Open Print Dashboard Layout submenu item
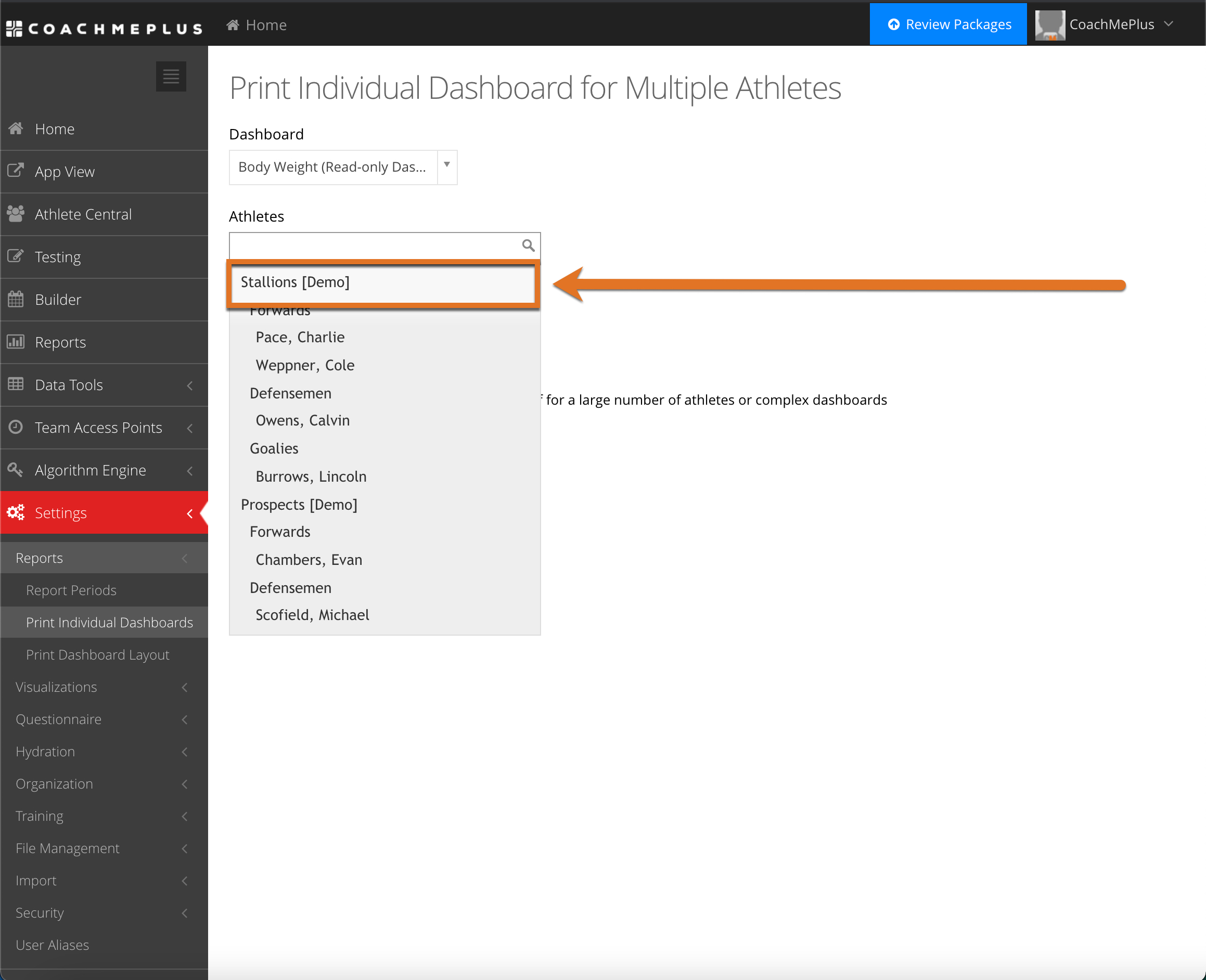The image size is (1206, 980). coord(104,654)
